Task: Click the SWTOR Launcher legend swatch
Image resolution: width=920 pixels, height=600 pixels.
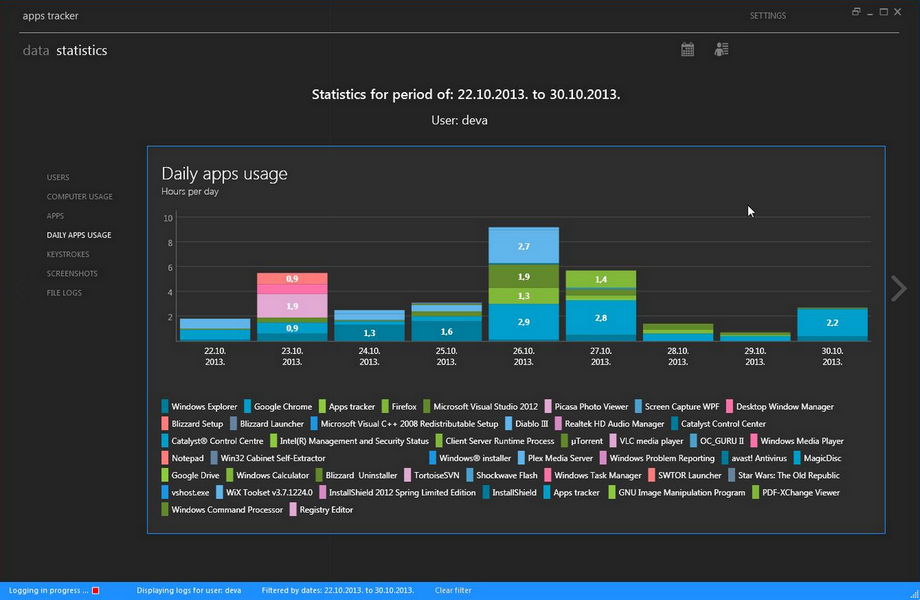Action: coord(651,475)
